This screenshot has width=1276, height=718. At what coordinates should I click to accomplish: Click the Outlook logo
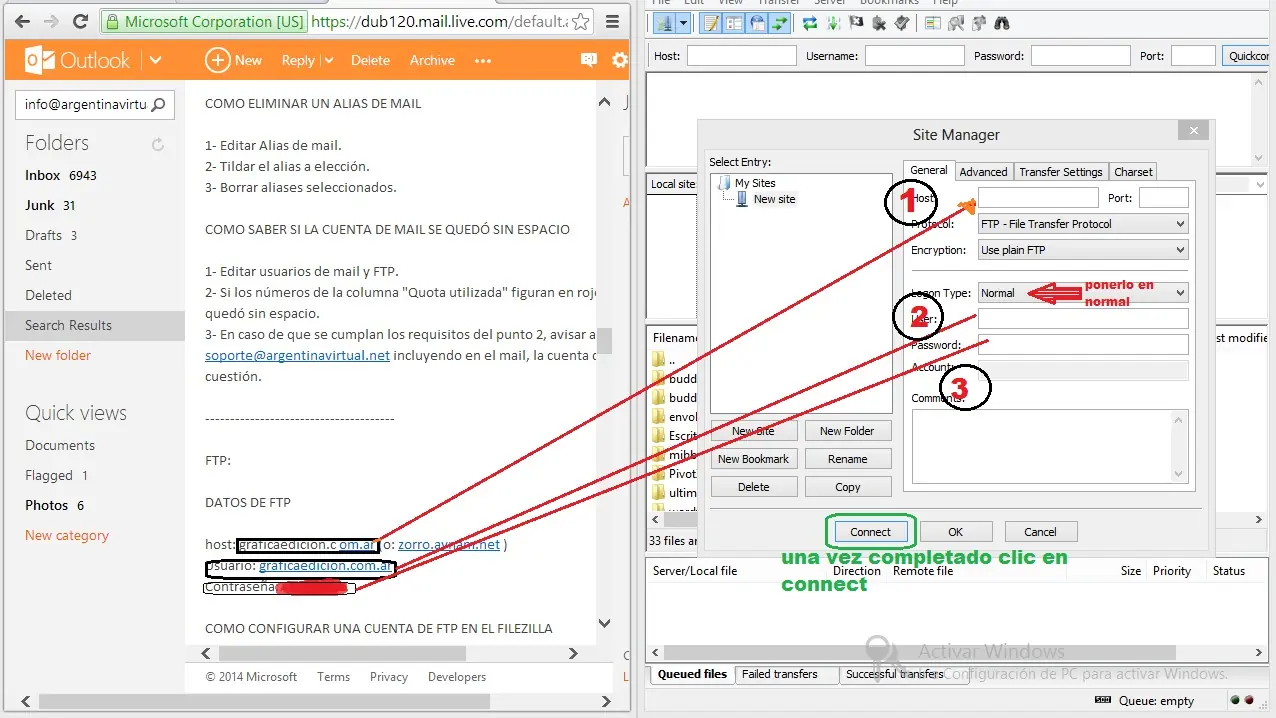click(x=77, y=60)
